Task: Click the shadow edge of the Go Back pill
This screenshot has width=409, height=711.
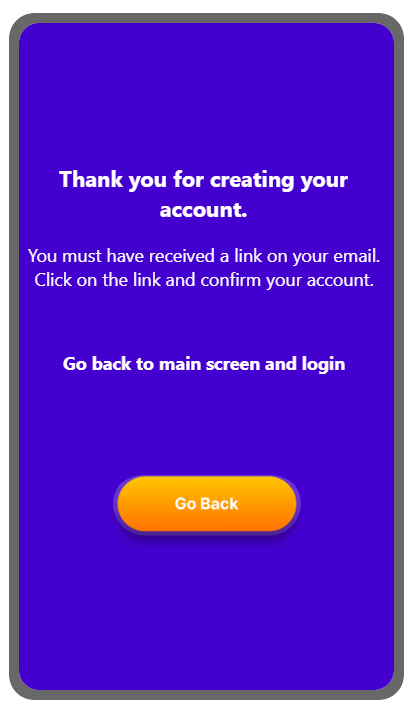Action: [206, 535]
